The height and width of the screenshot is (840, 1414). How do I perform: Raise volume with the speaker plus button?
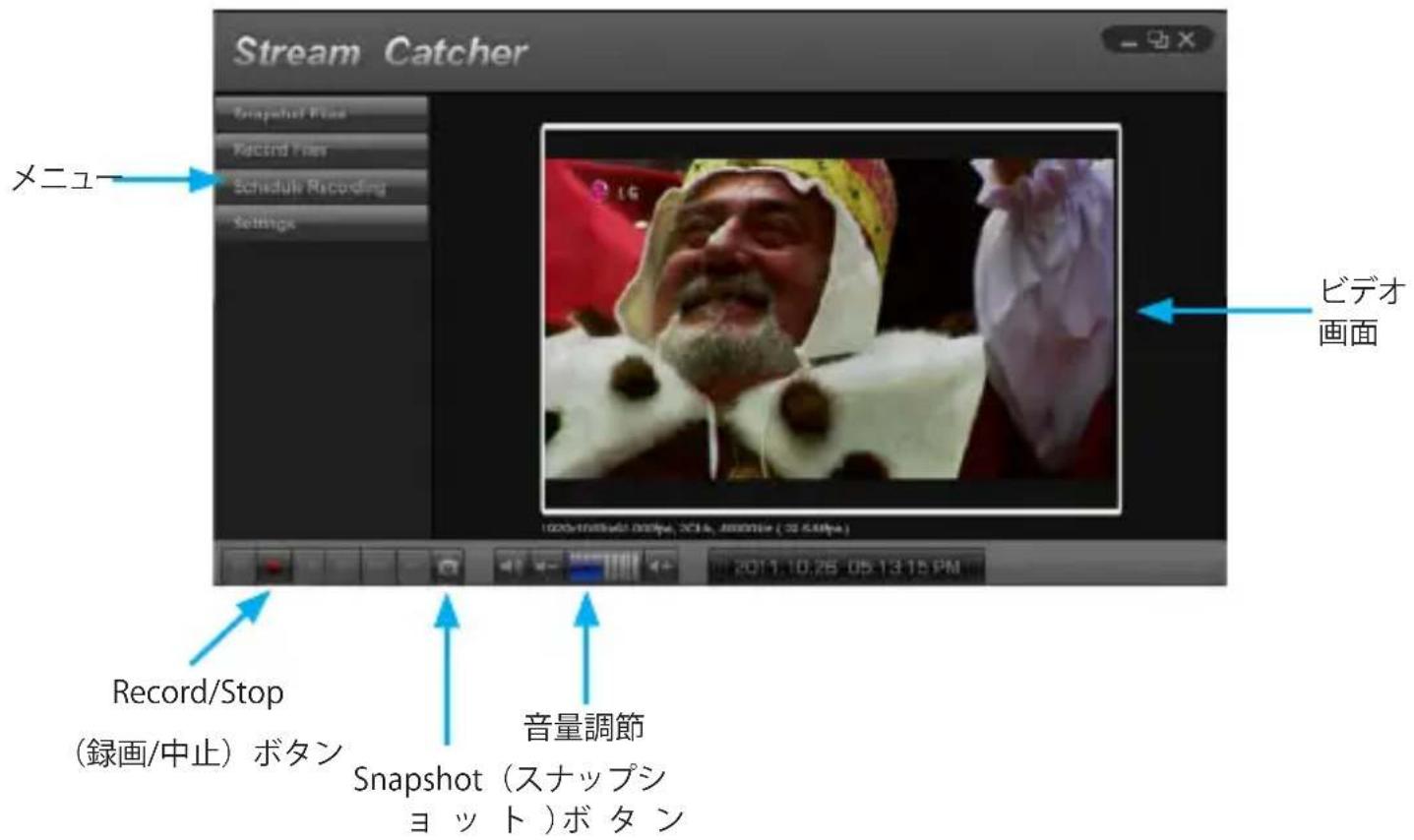pos(661,567)
